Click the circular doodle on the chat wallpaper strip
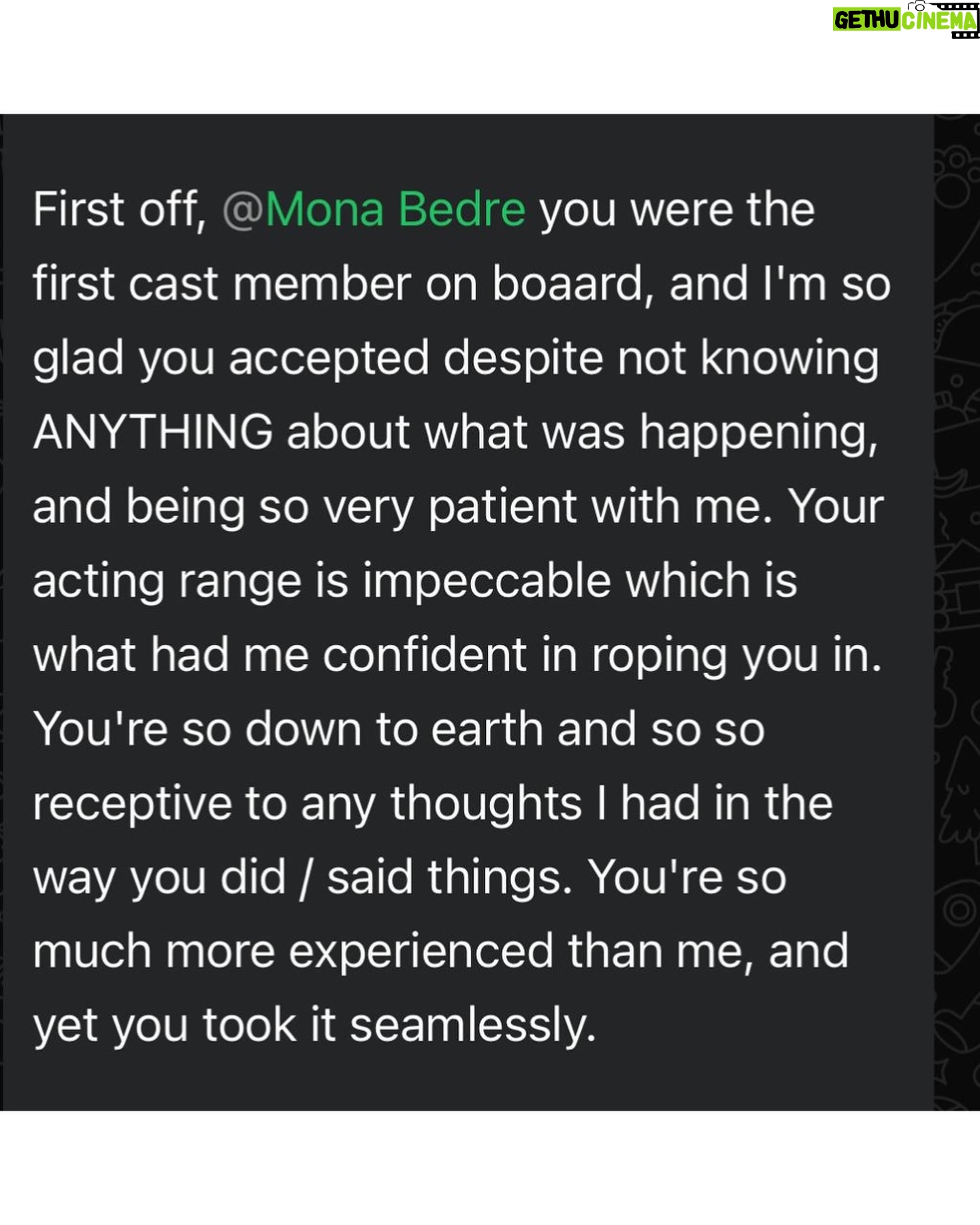Image resolution: width=980 pixels, height=1225 pixels. (960, 910)
